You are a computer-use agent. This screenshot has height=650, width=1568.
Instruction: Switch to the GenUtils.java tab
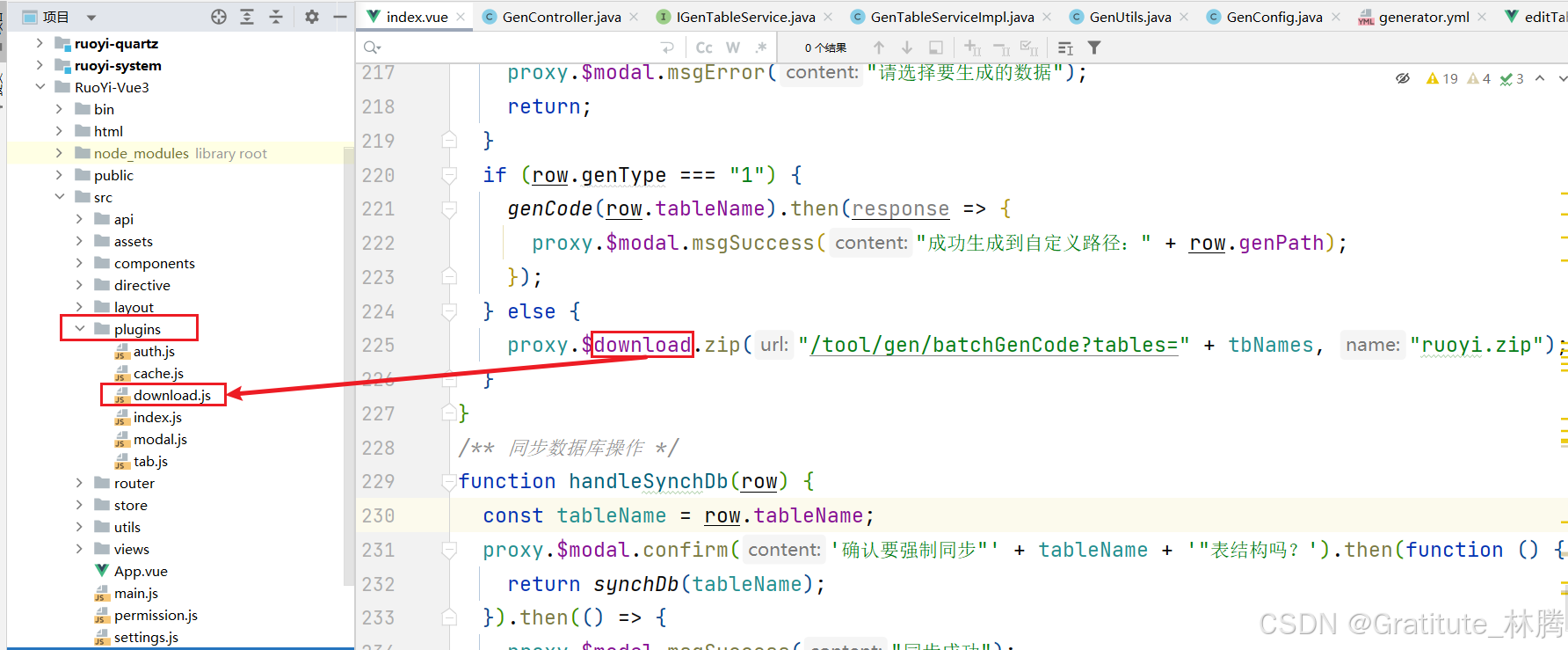(1130, 17)
